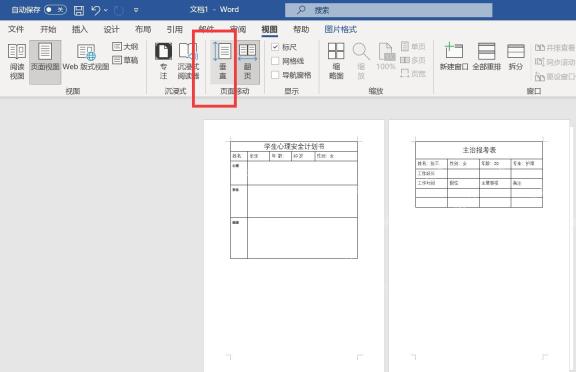576x372 pixels.
Task: Select 垂直 vertical page movement
Action: [223, 61]
